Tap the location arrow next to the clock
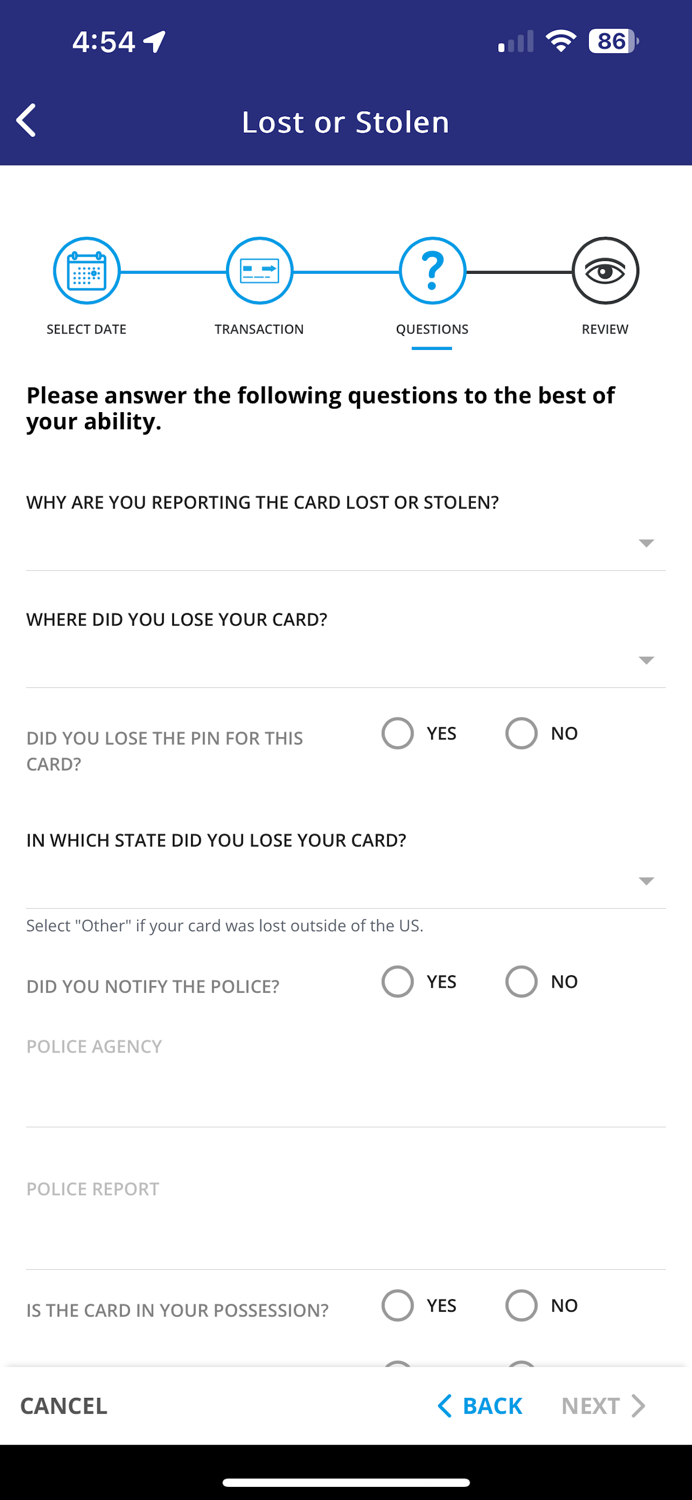 (152, 40)
